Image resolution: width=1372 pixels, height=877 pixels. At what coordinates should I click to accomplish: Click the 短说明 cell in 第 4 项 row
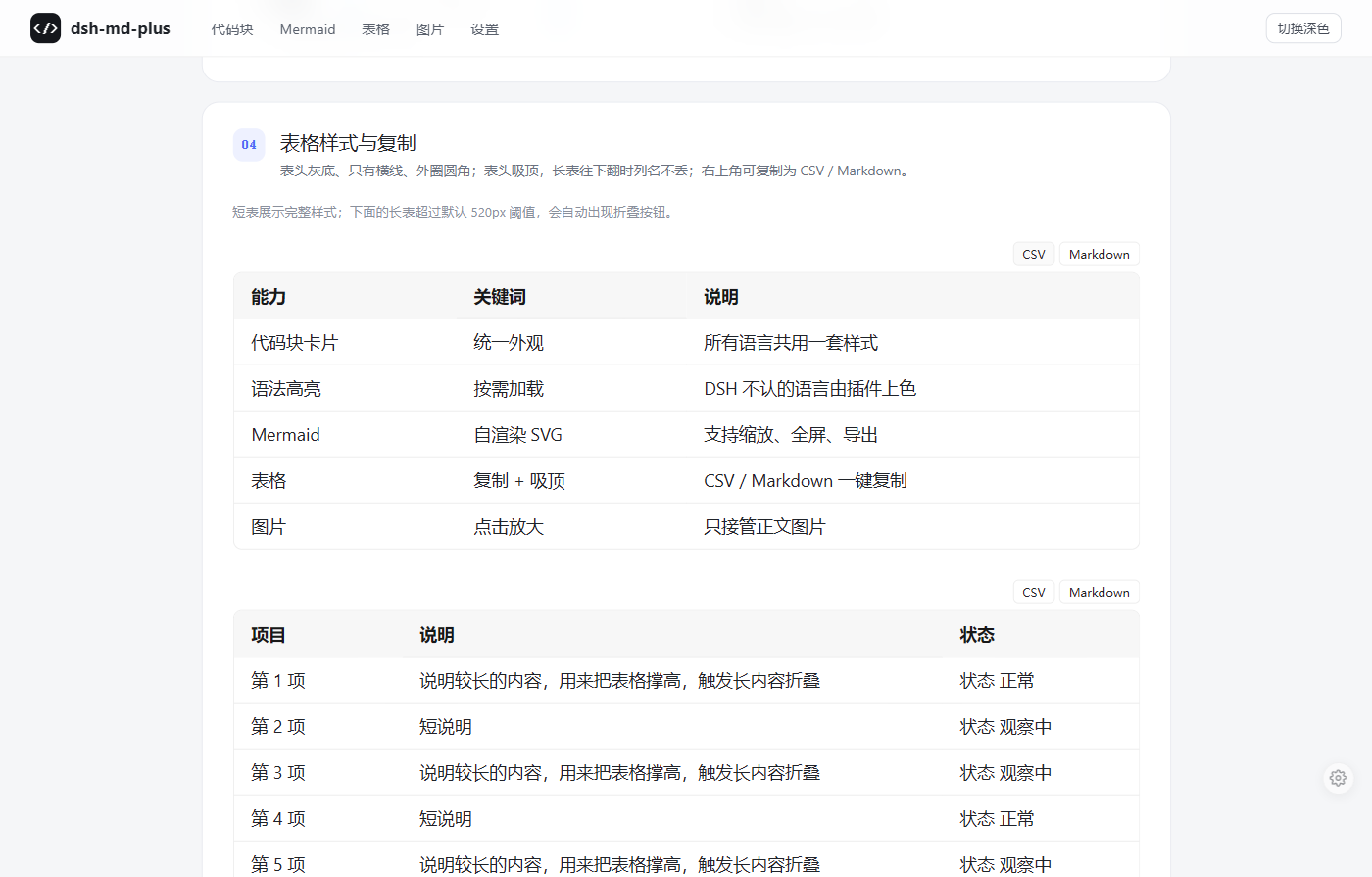[672, 818]
